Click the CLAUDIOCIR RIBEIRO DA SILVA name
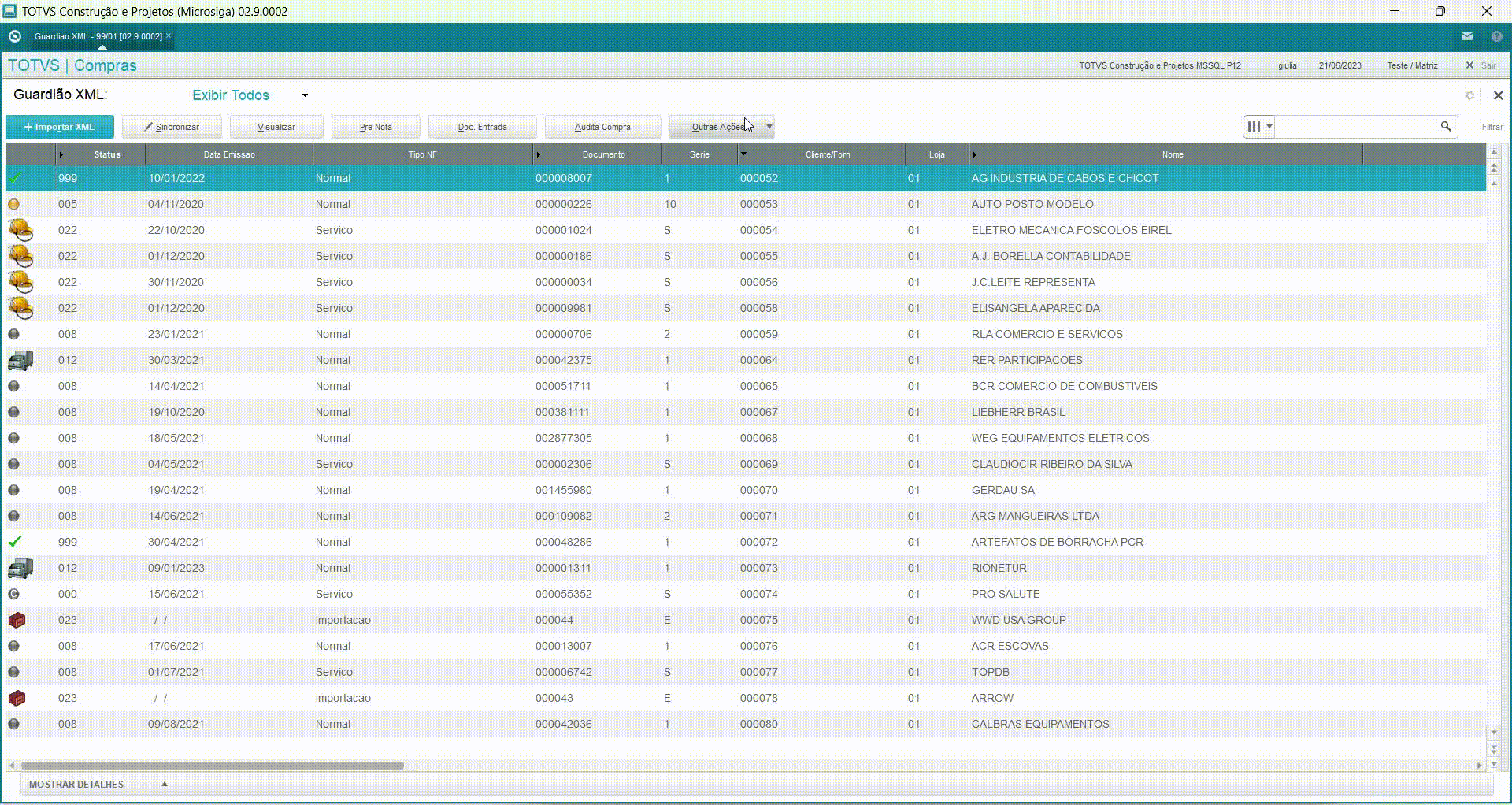 (x=1051, y=464)
